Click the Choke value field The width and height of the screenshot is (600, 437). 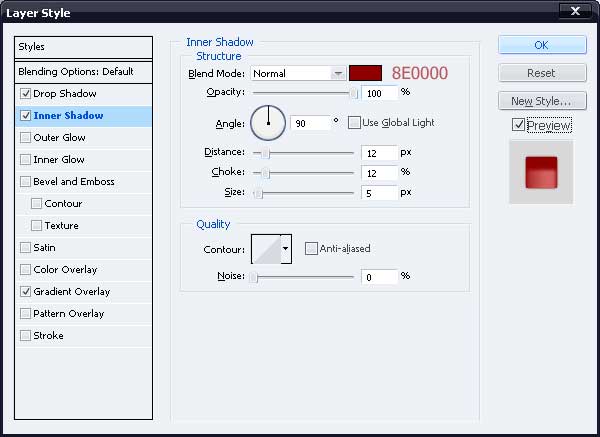(x=379, y=173)
